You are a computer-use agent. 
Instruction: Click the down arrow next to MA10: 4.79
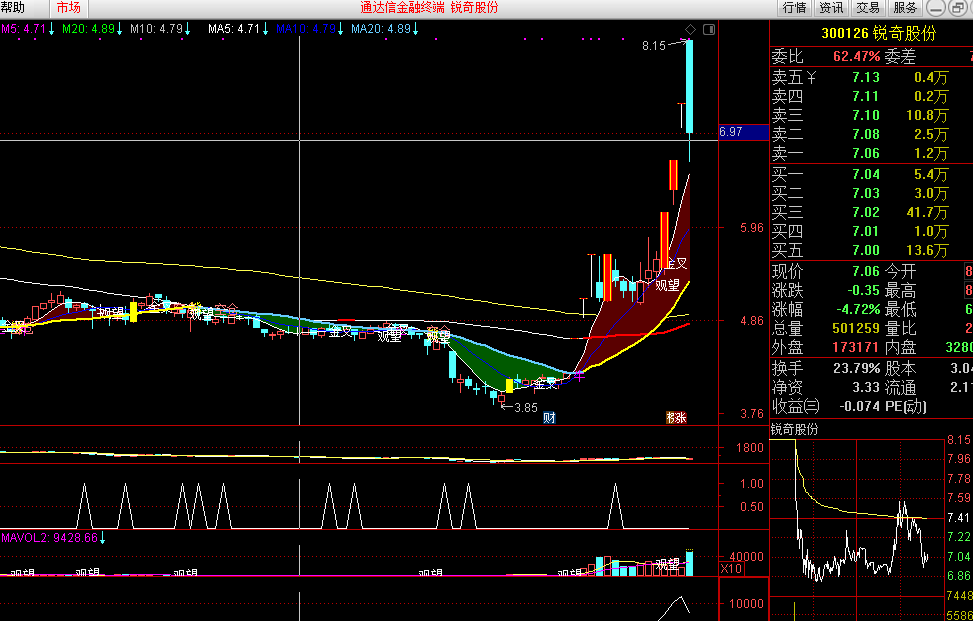click(340, 29)
